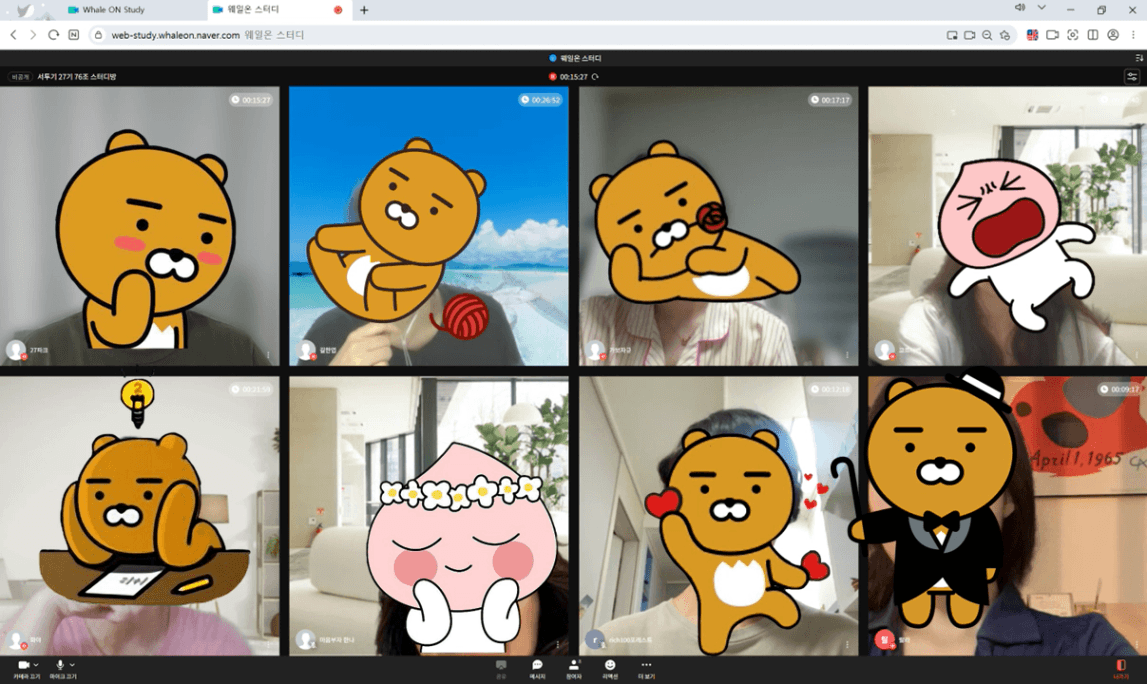Open the emoji reactions menu
This screenshot has width=1147, height=684.
[609, 668]
